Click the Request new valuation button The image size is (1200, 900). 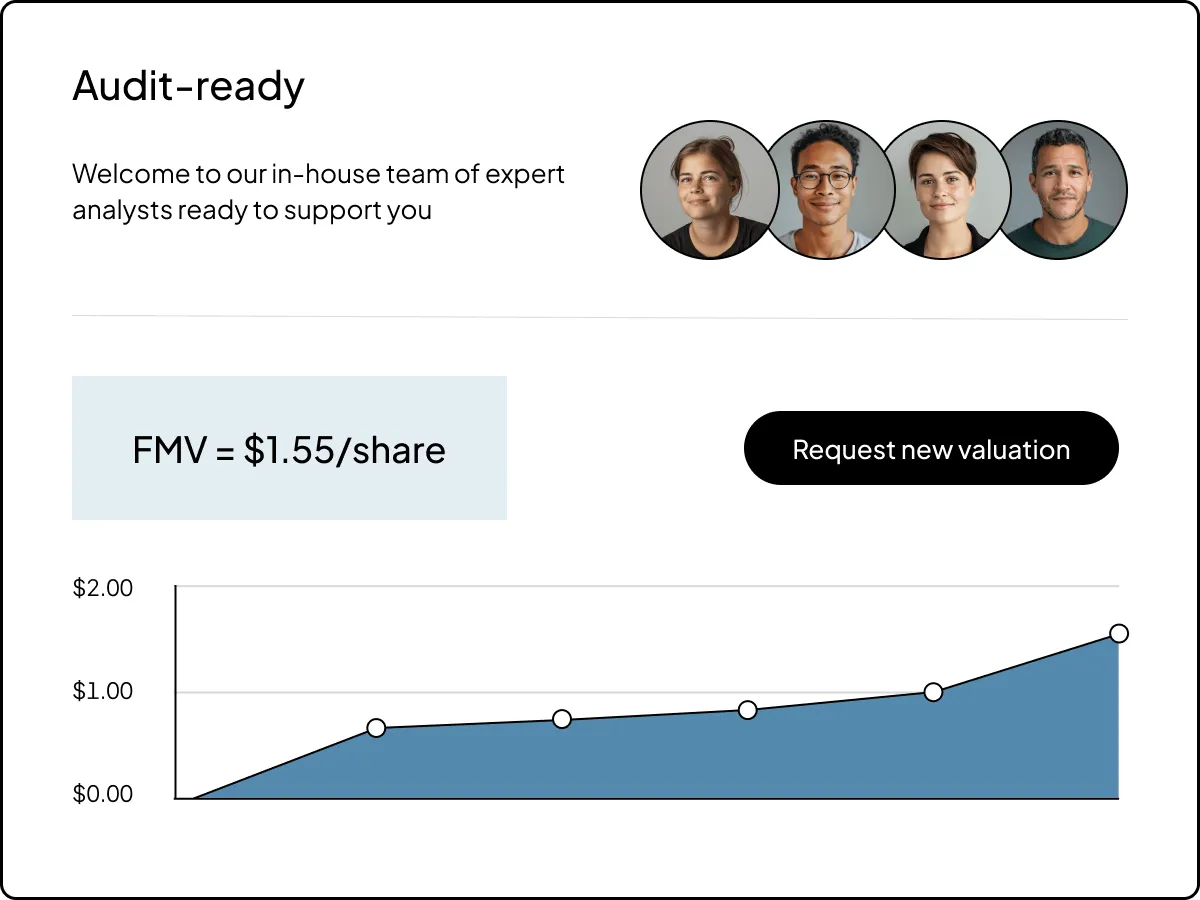931,449
